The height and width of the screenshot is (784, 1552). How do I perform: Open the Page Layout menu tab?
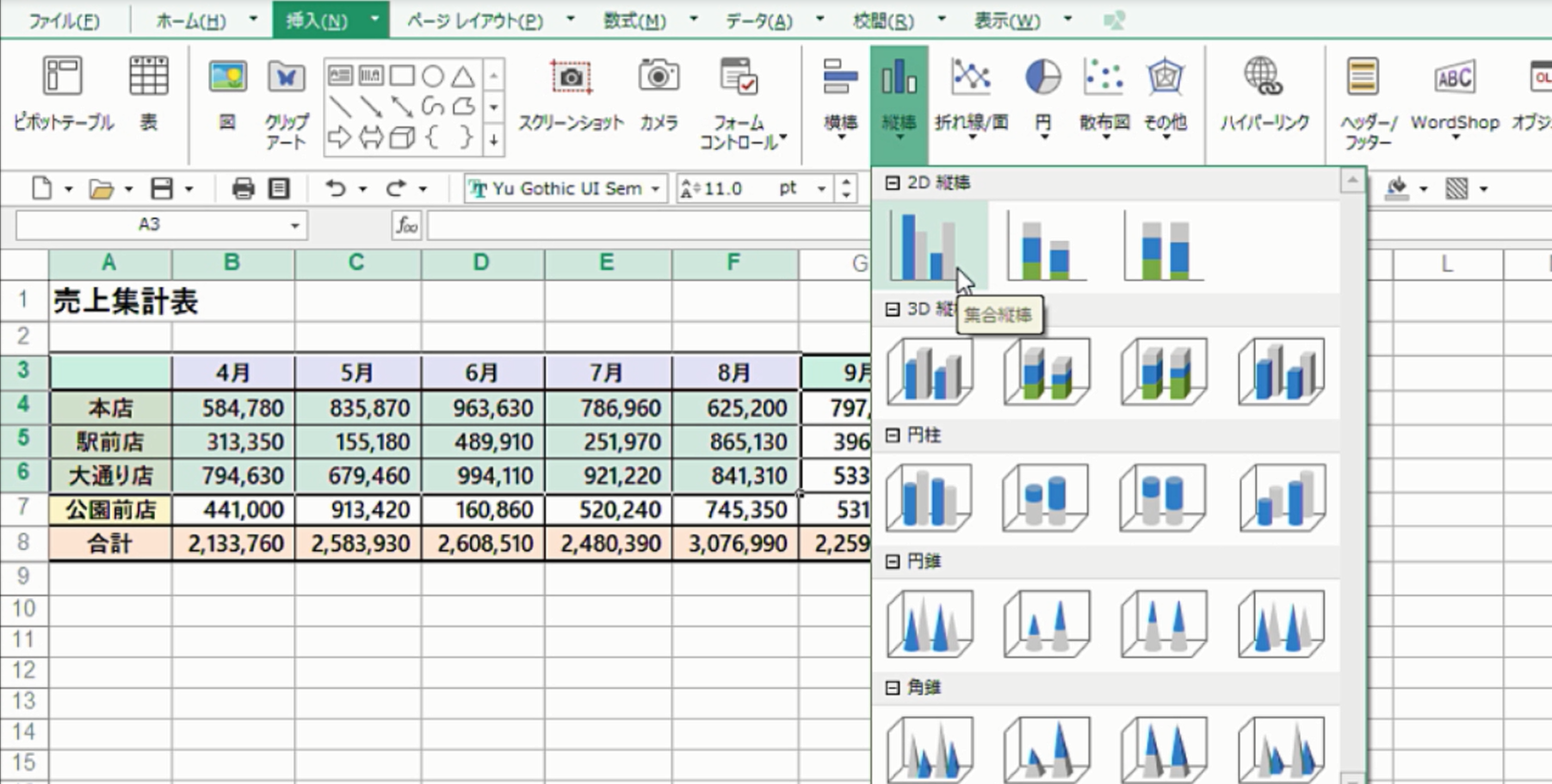click(474, 21)
